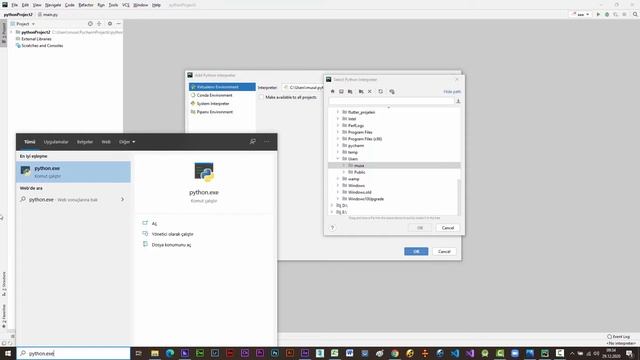Screen dimensions: 640x360
Task: Click 'Yönetici olarak çalıştır' action
Action: (172, 234)
